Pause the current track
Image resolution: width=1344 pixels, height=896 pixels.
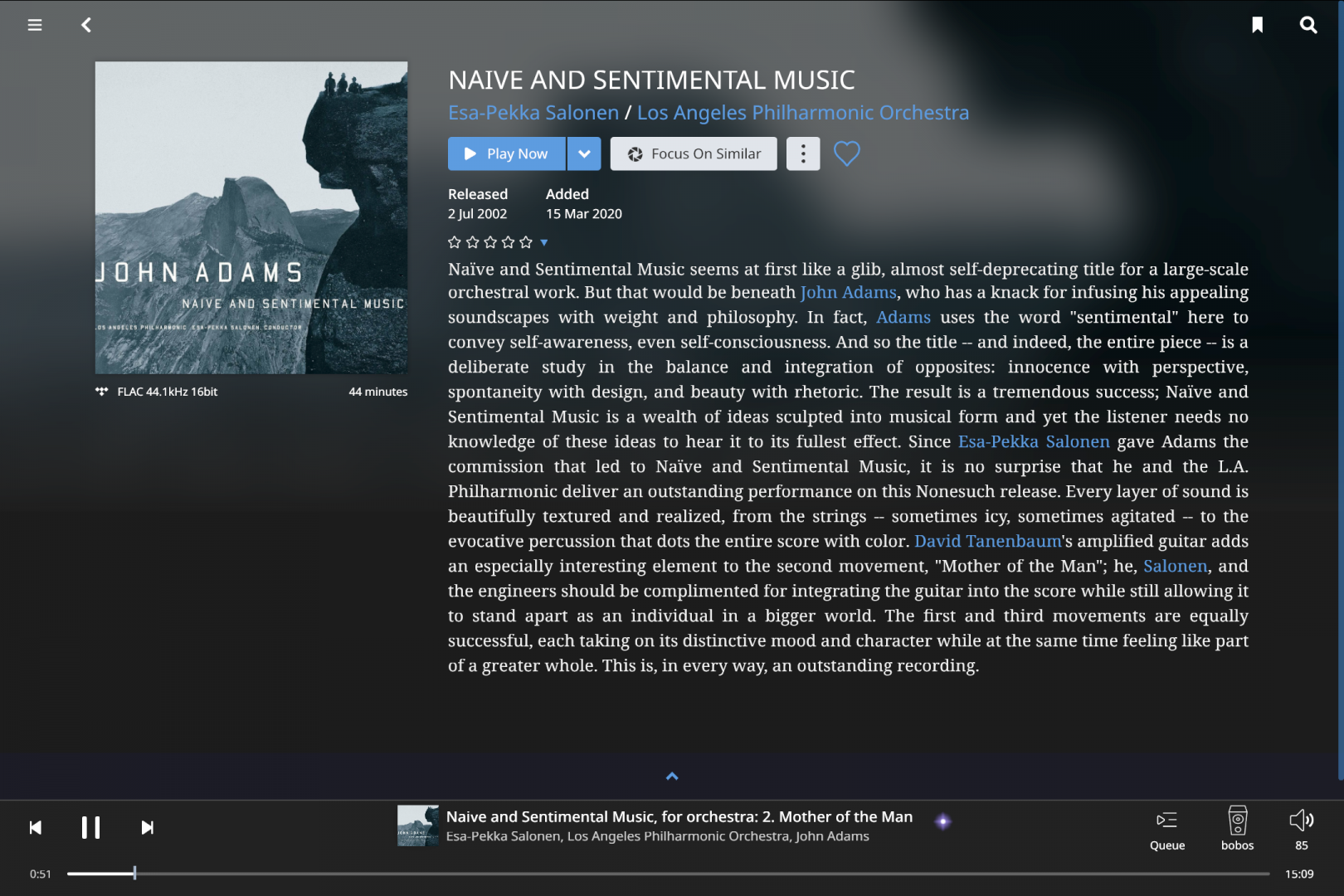point(91,827)
